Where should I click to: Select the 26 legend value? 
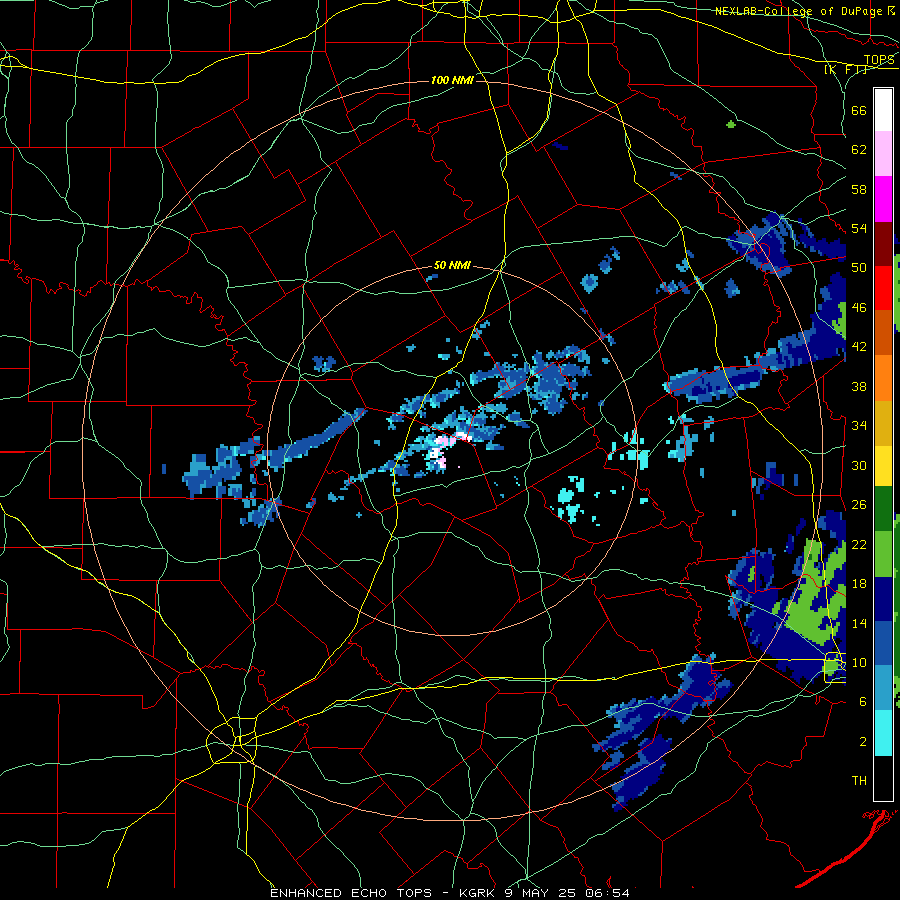coord(859,505)
